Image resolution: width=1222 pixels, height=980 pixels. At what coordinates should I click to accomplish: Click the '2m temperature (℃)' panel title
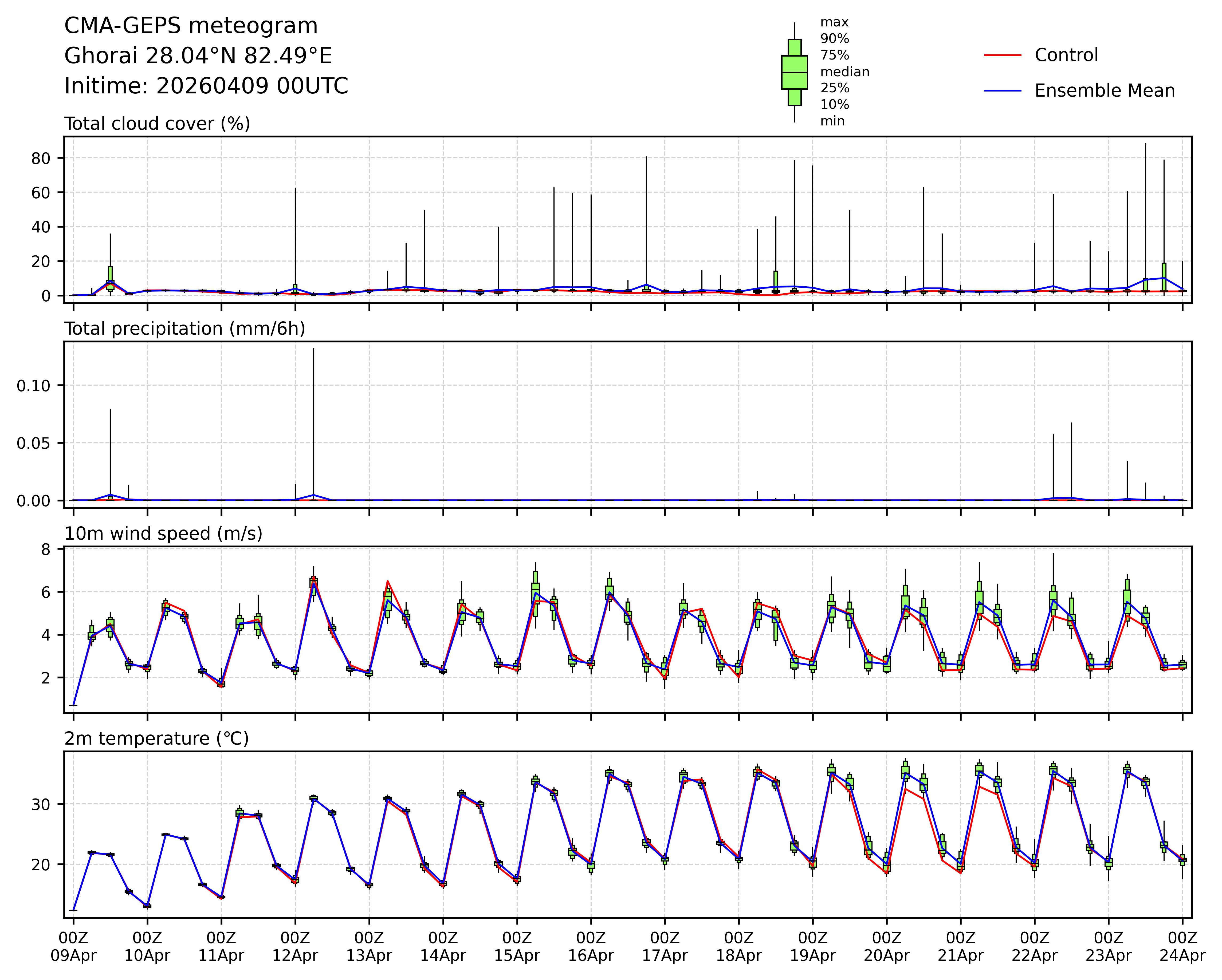[x=156, y=739]
